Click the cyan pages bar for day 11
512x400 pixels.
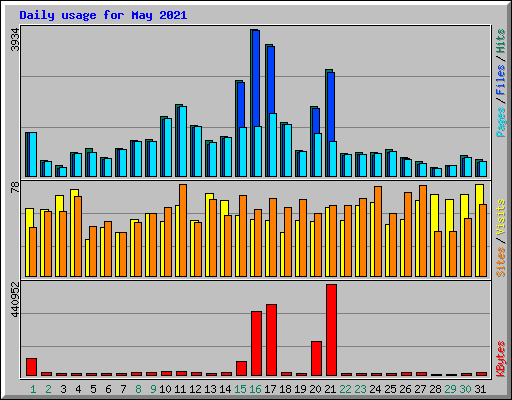pyautogui.click(x=183, y=141)
